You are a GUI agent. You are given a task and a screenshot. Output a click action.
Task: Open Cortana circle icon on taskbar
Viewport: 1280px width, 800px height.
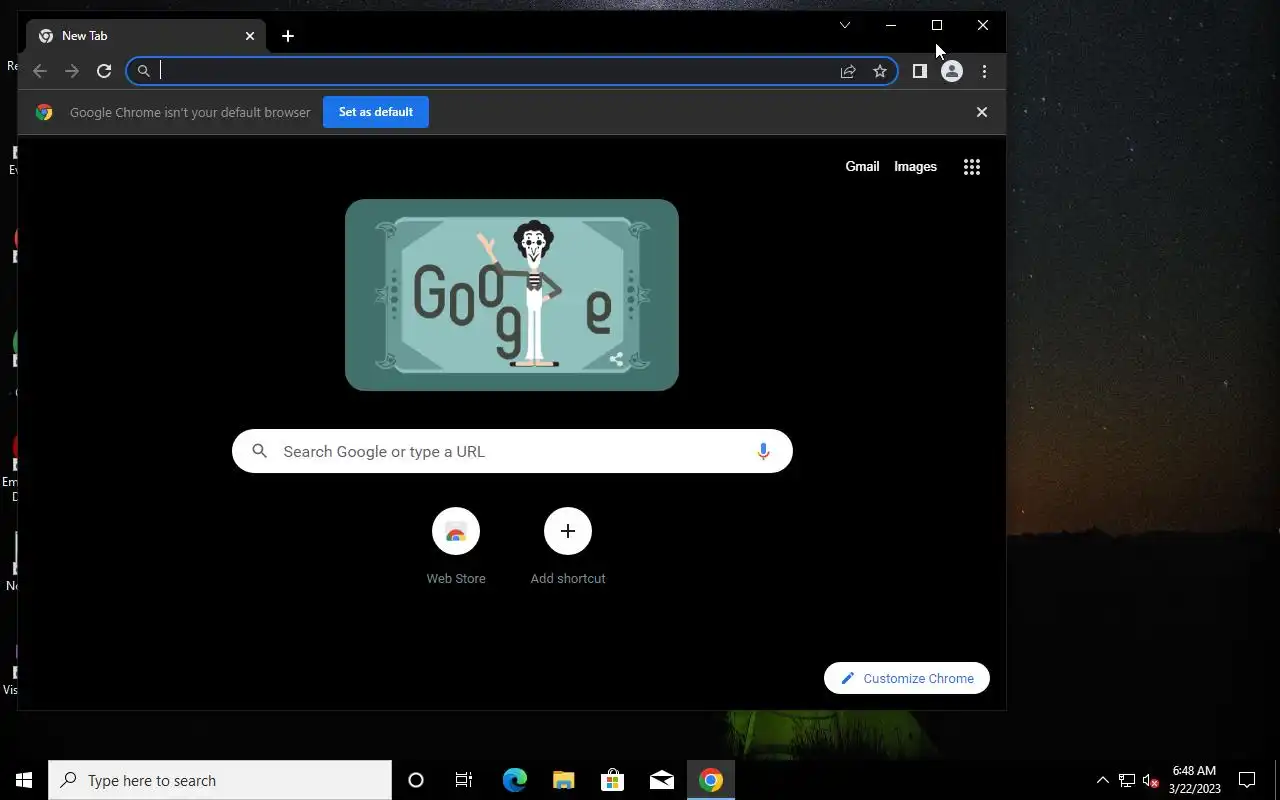point(416,780)
